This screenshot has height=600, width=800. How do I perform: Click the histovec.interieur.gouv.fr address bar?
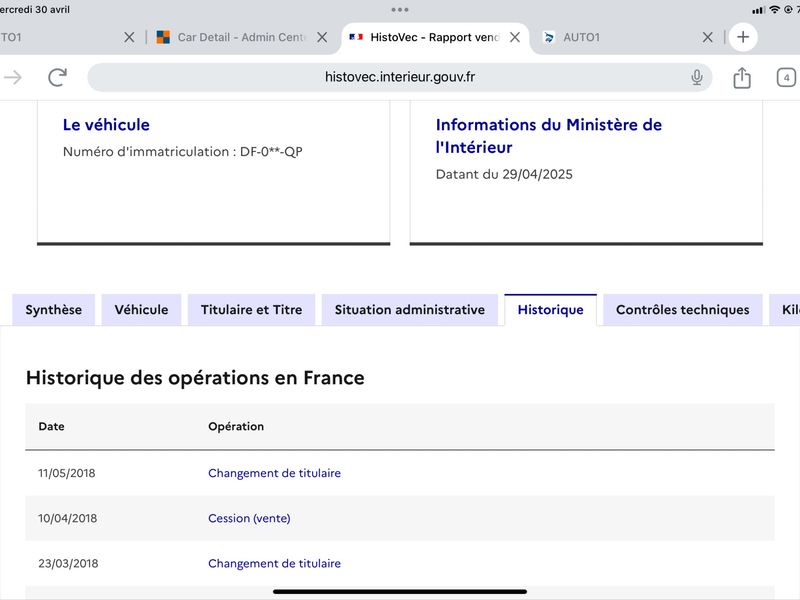[x=400, y=78]
